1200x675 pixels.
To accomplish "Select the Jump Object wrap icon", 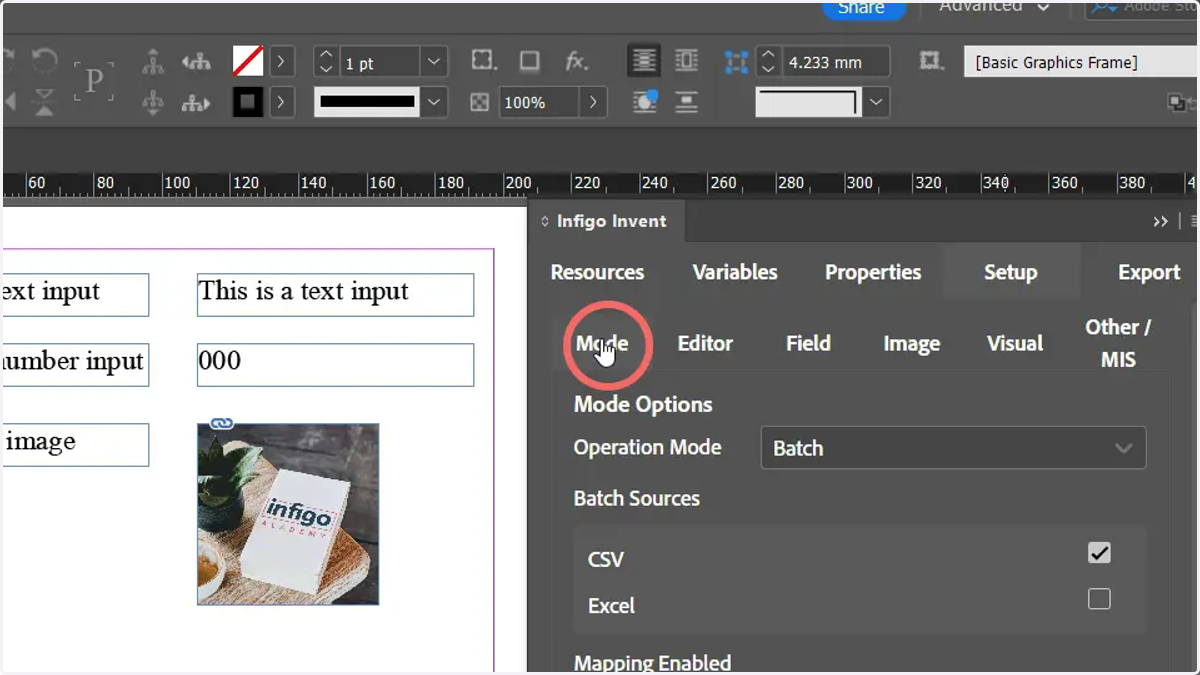I will pos(686,102).
